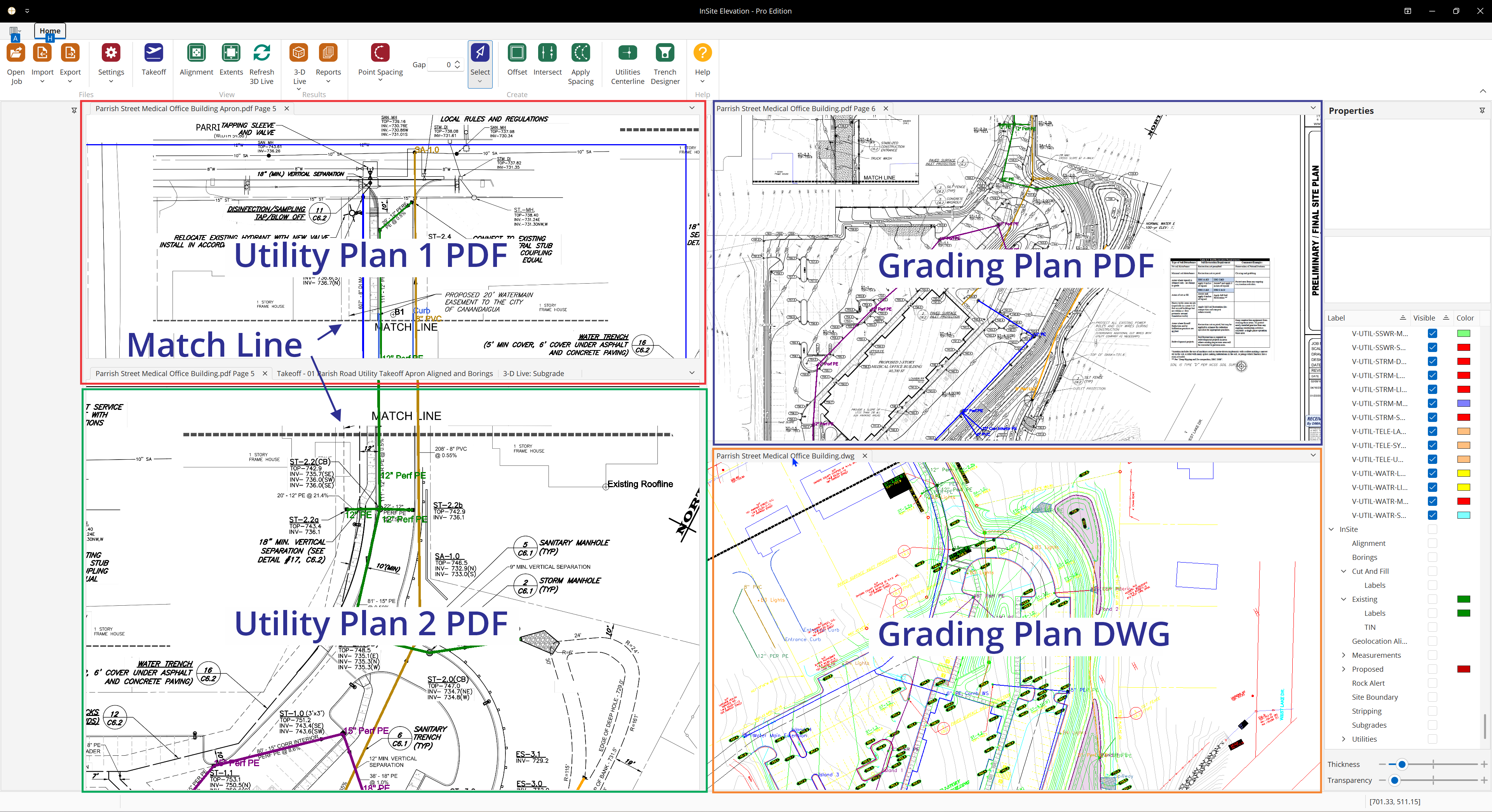This screenshot has width=1492, height=812.
Task: Open the 3-D Live cube icon
Action: click(299, 53)
